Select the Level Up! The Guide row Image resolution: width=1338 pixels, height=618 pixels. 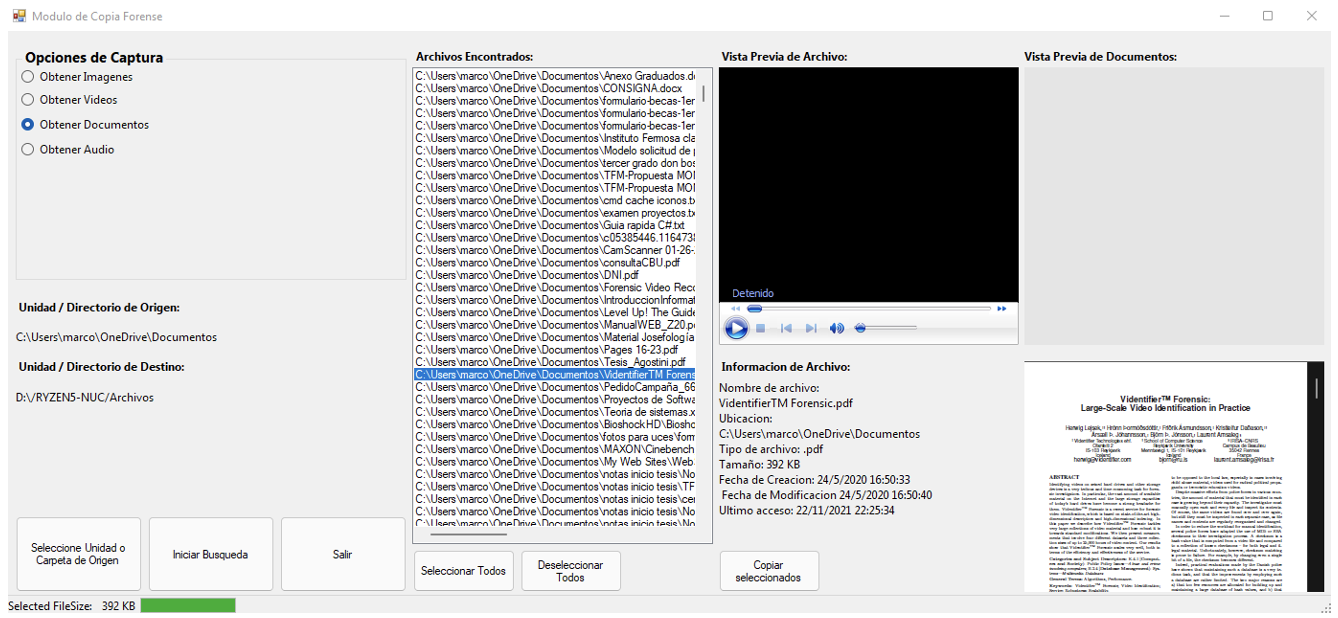pos(555,313)
